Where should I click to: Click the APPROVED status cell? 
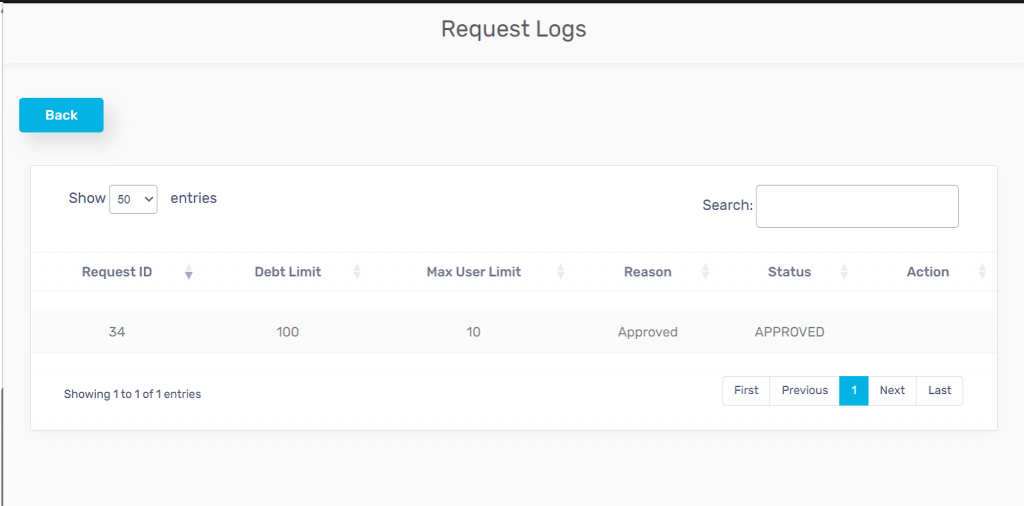pos(789,332)
